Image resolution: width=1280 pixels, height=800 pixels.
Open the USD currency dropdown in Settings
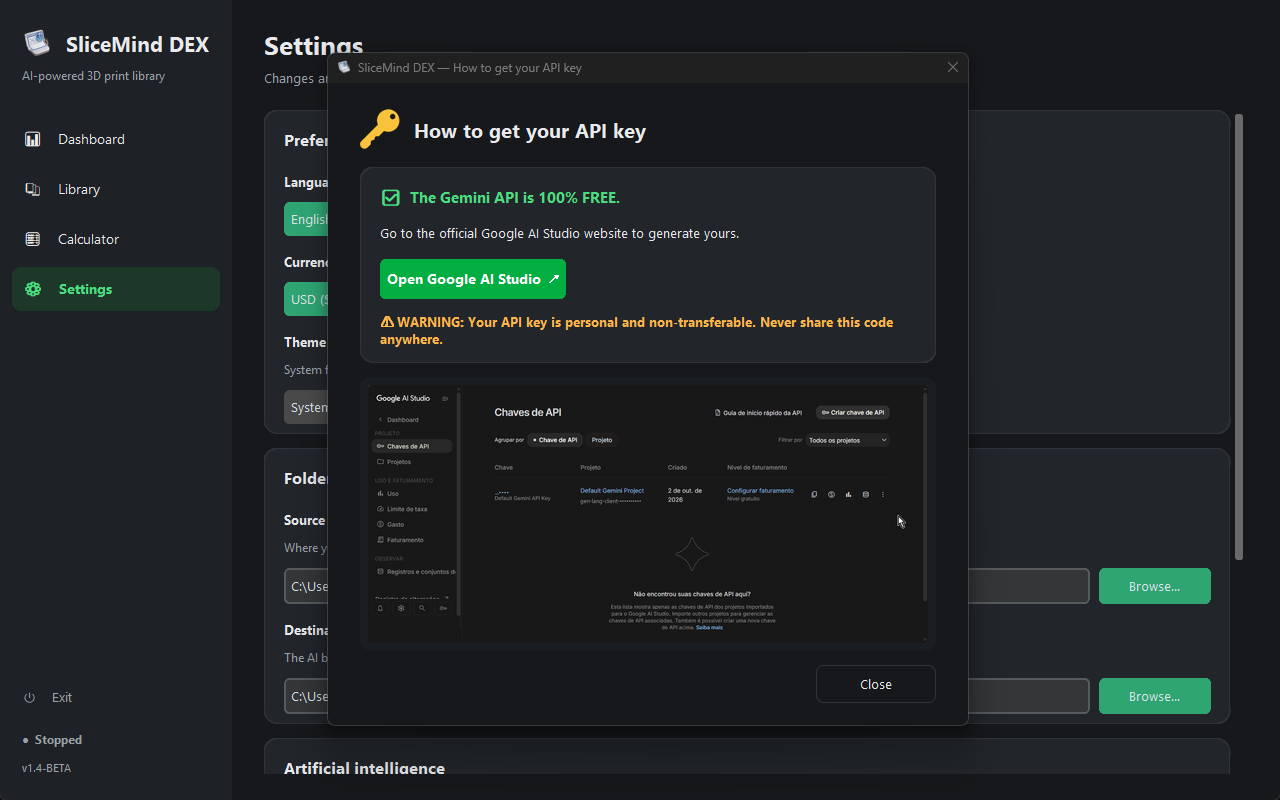click(x=306, y=299)
